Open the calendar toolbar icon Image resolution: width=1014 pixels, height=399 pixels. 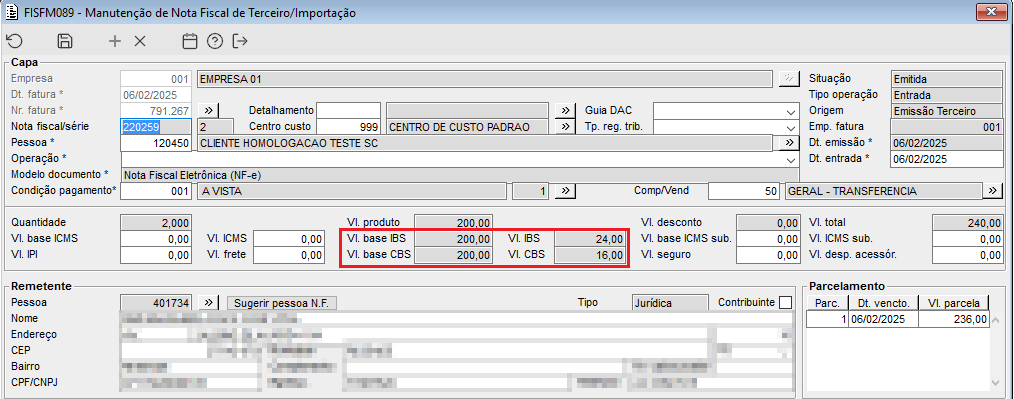coord(189,41)
